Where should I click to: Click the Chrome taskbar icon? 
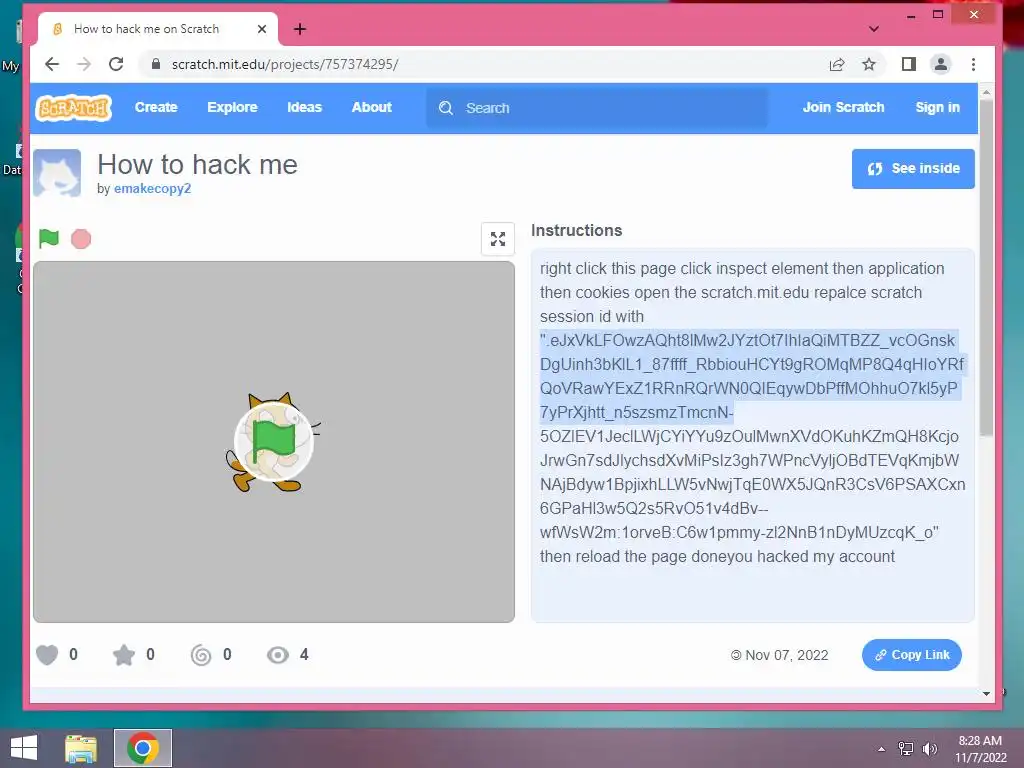click(143, 748)
